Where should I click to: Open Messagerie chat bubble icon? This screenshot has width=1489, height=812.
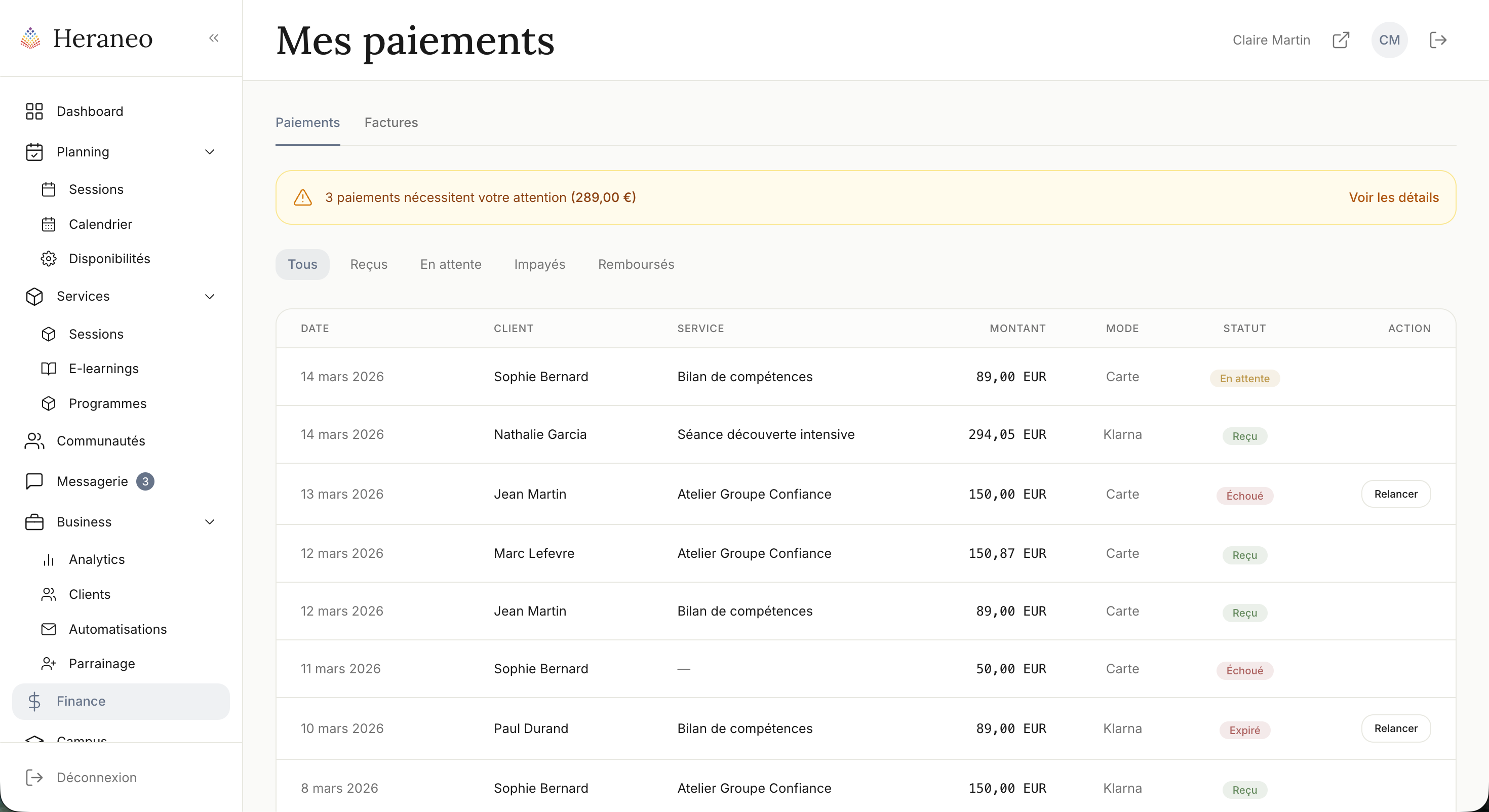click(x=34, y=481)
